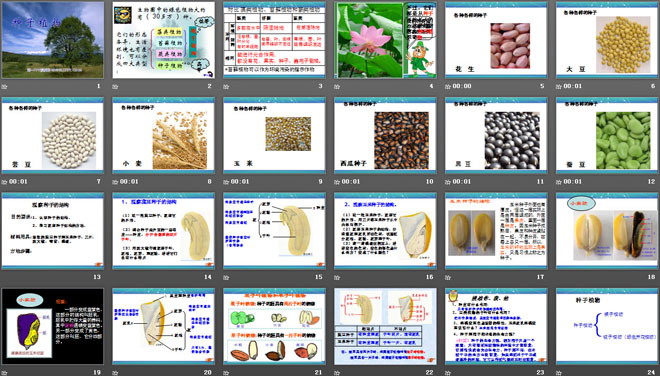The width and height of the screenshot is (660, 376).
Task: Click the star icon under slide 14
Action: (115, 278)
